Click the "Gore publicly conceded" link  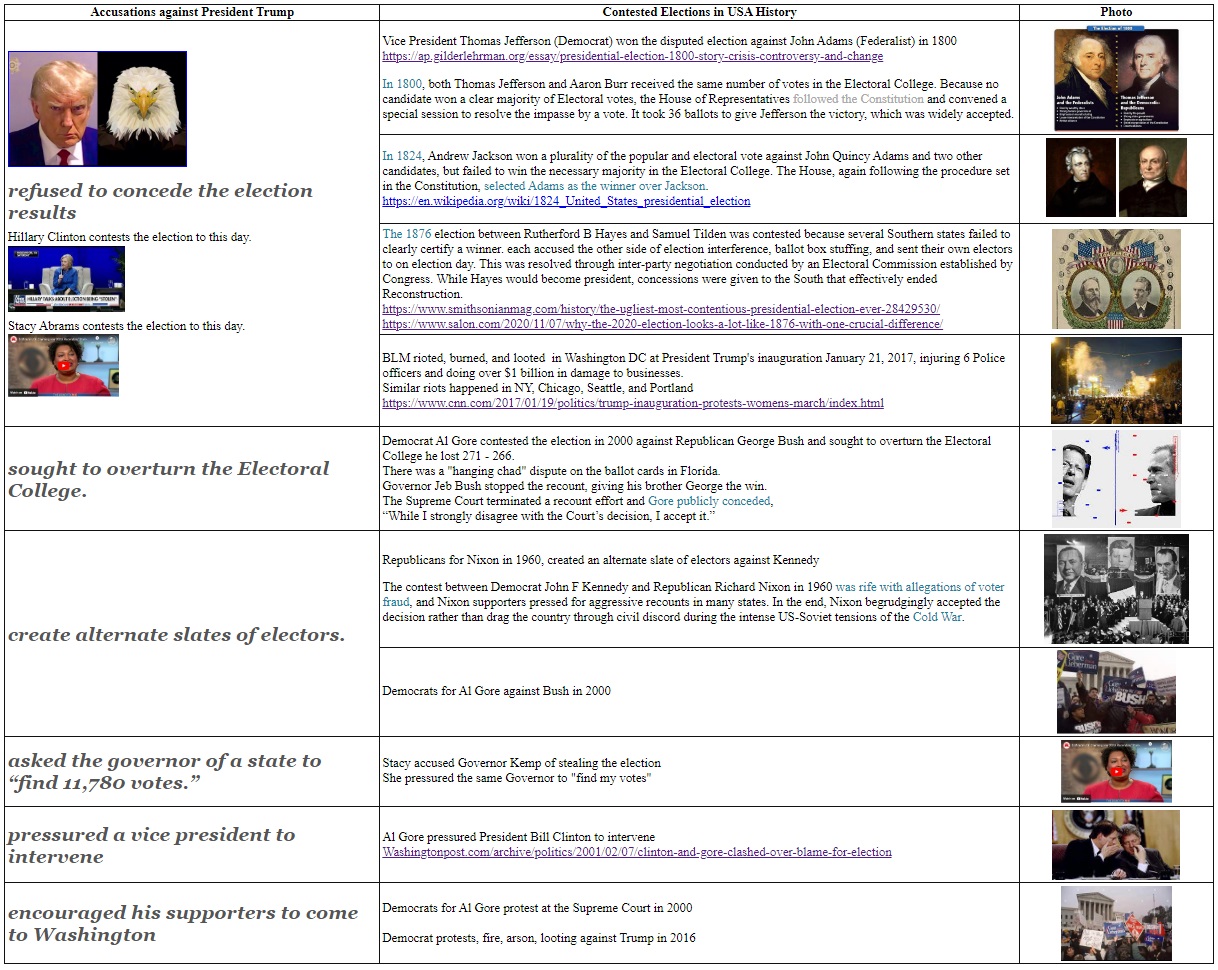pyautogui.click(x=709, y=501)
